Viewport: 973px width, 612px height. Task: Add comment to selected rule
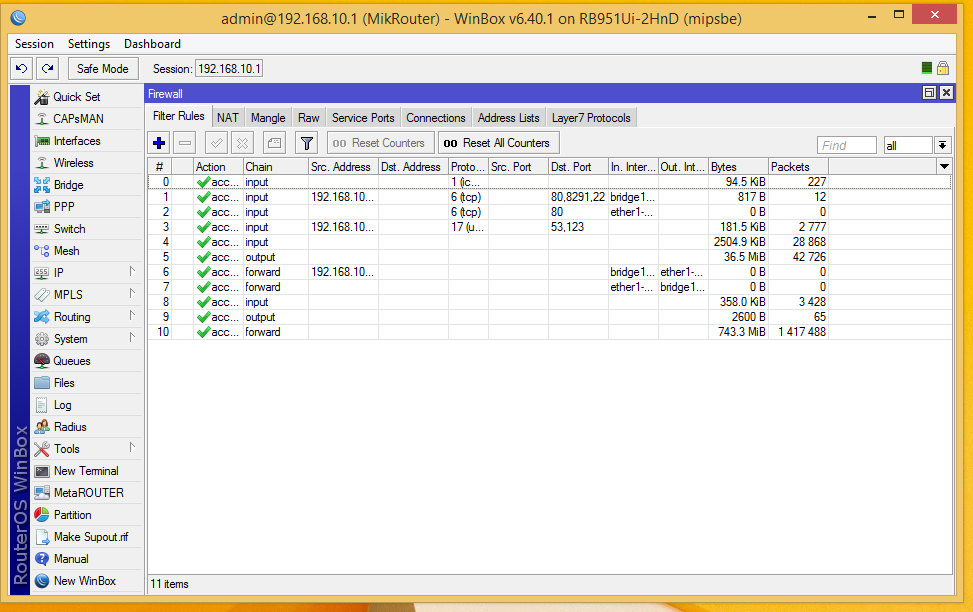[274, 143]
